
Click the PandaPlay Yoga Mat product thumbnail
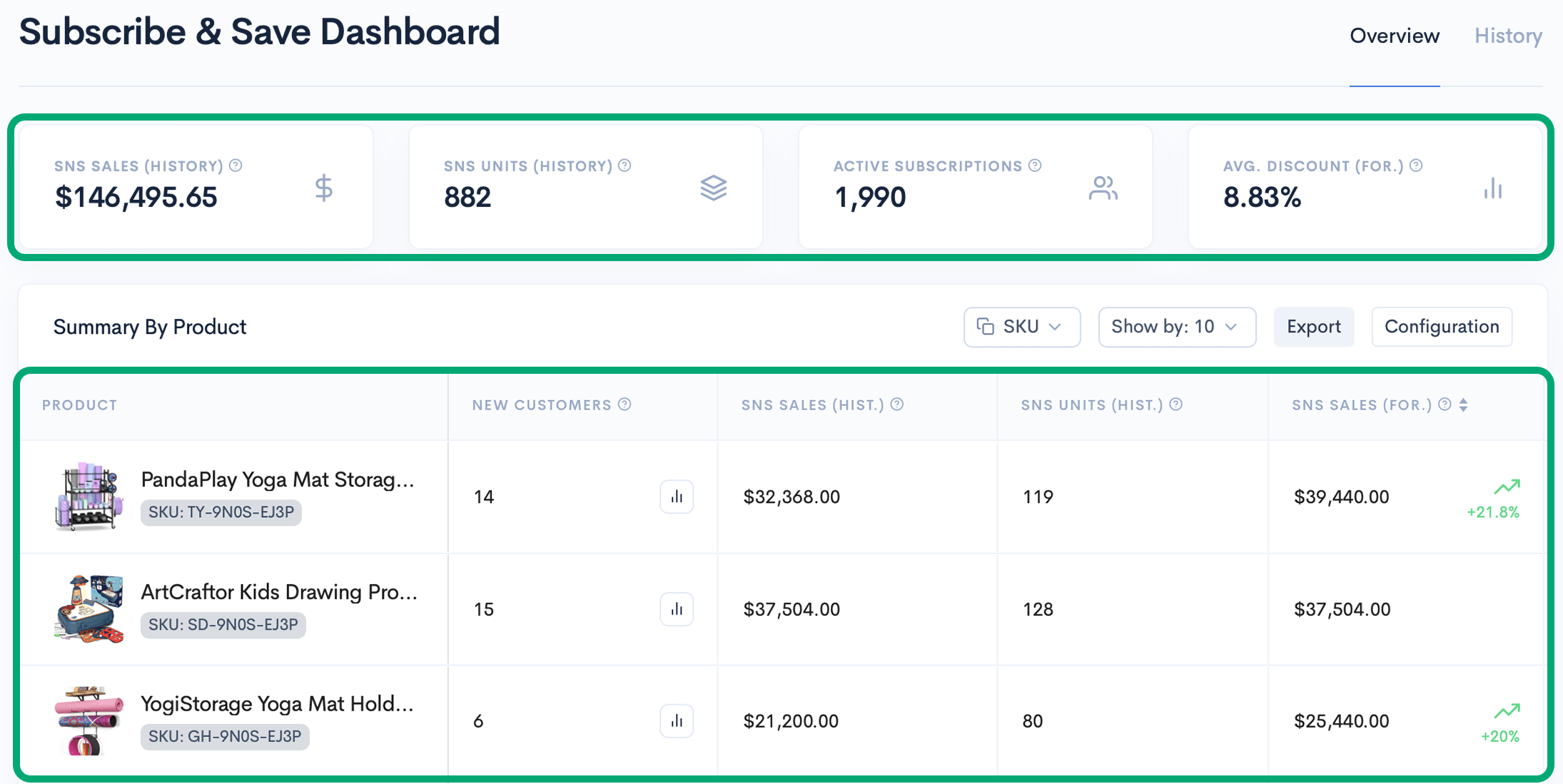(x=88, y=497)
